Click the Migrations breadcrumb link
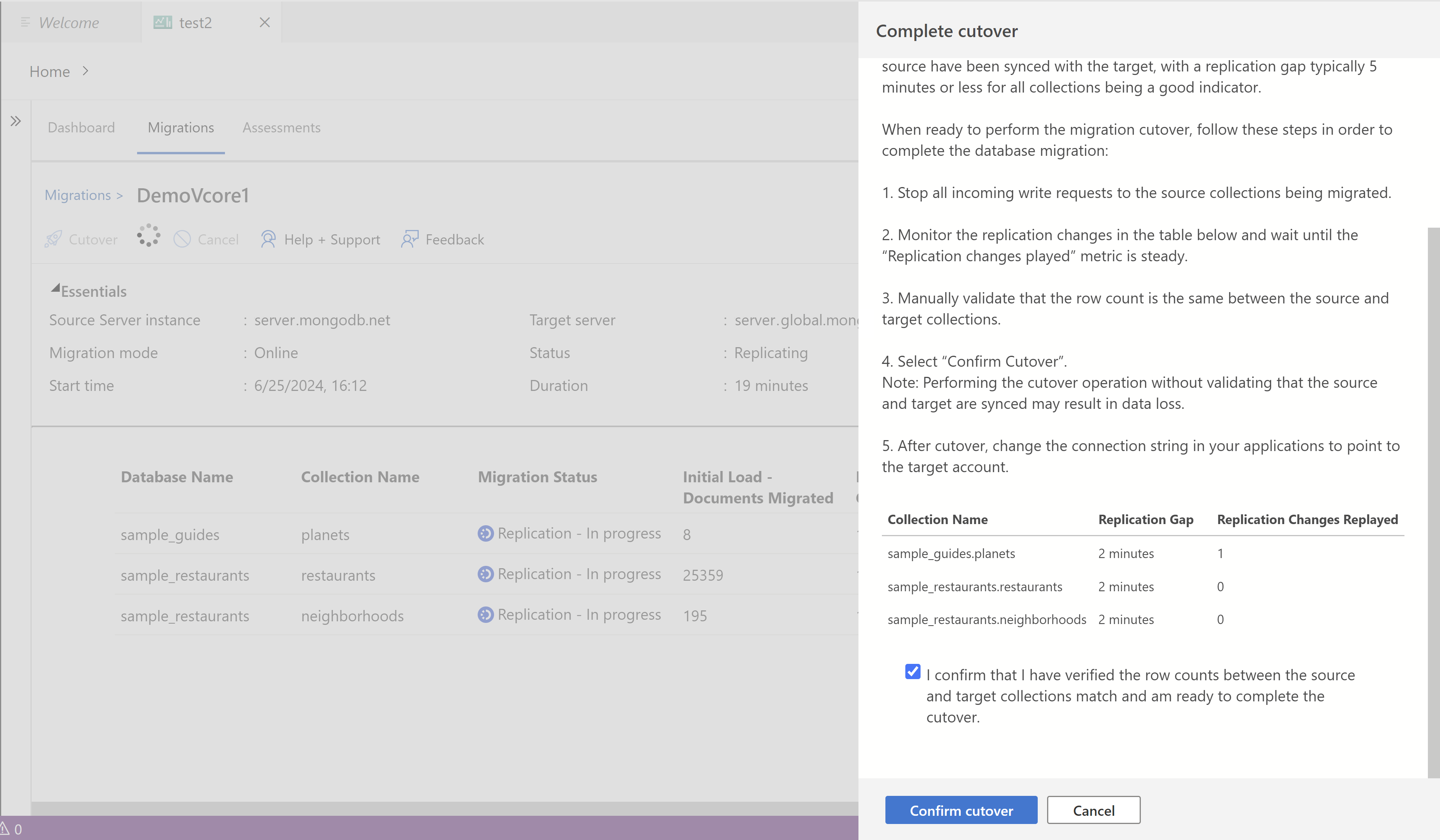 coord(78,195)
